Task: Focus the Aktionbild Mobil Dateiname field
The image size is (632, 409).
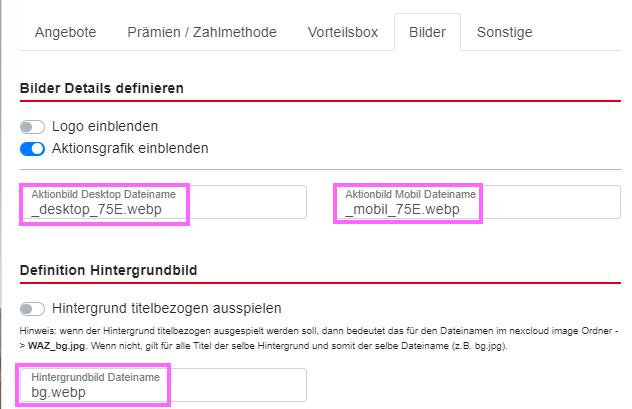Action: click(478, 204)
